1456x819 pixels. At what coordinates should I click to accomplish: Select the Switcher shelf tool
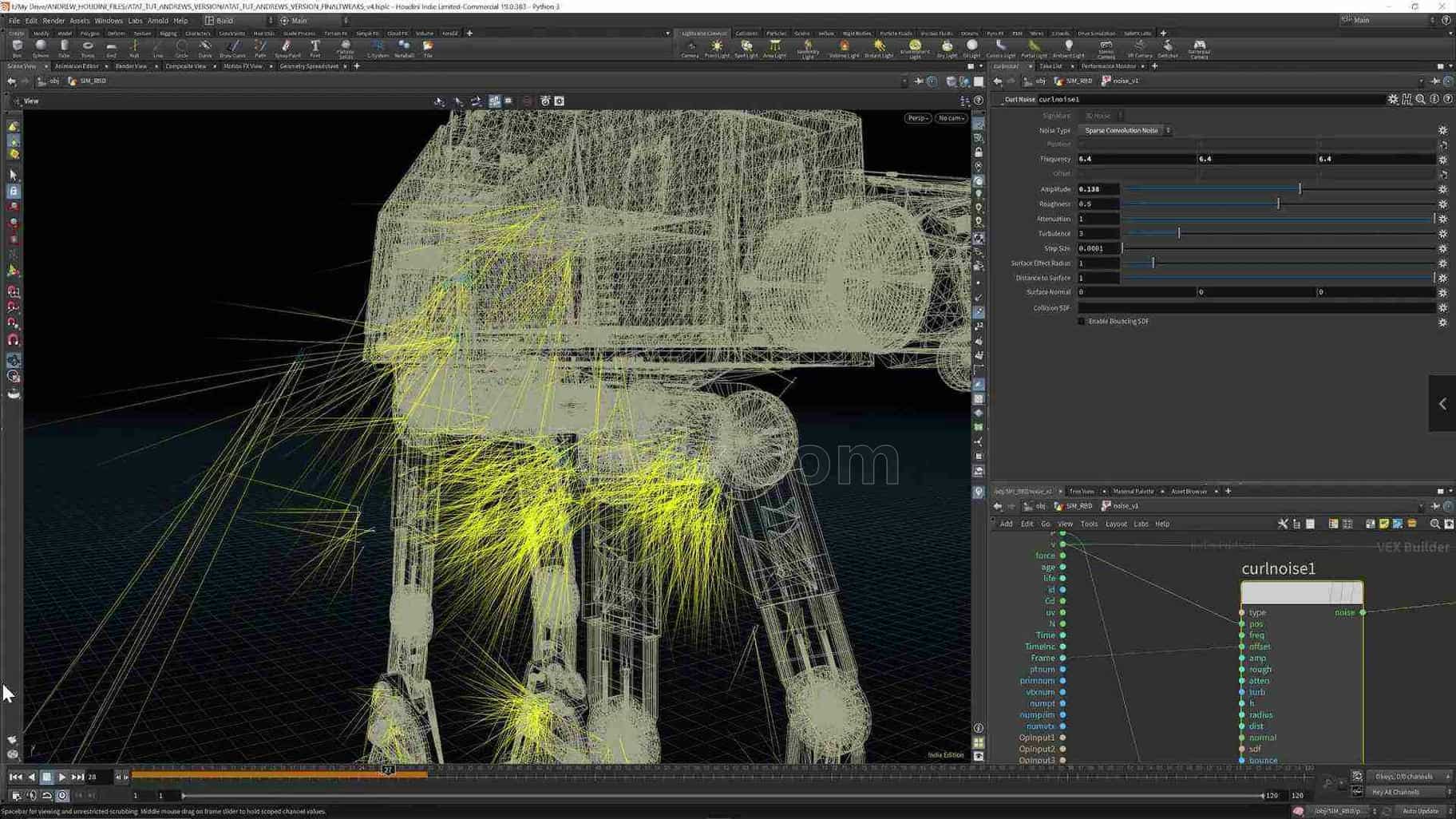(x=1168, y=49)
